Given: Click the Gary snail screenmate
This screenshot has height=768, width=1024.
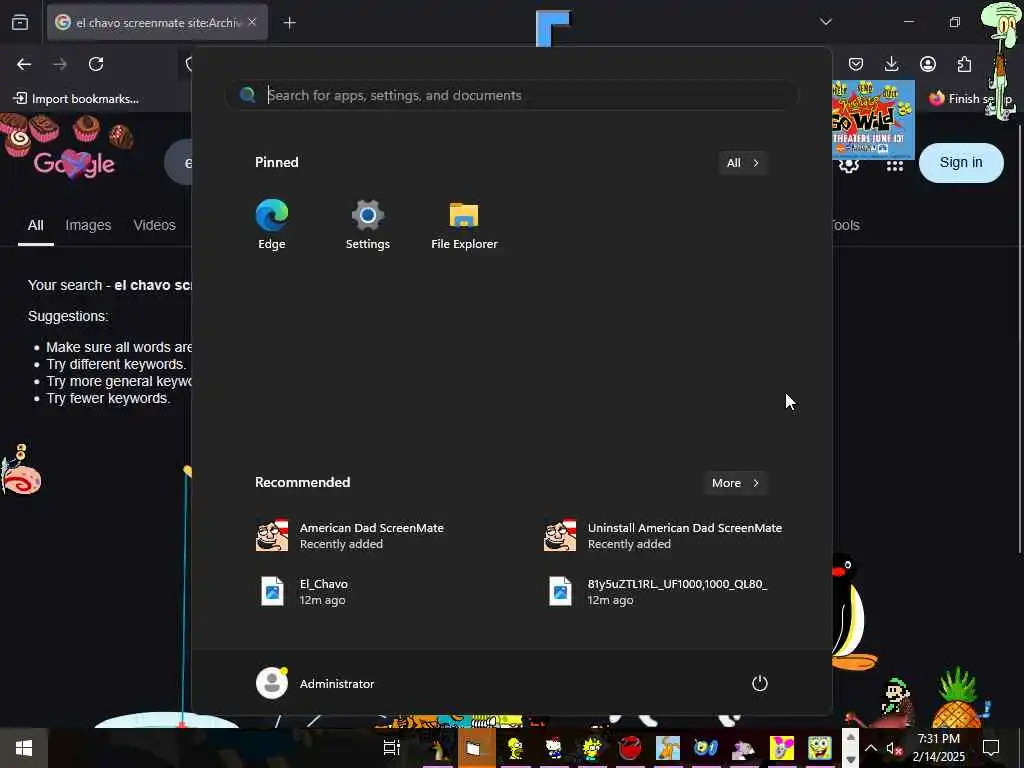Looking at the screenshot, I should (x=20, y=472).
